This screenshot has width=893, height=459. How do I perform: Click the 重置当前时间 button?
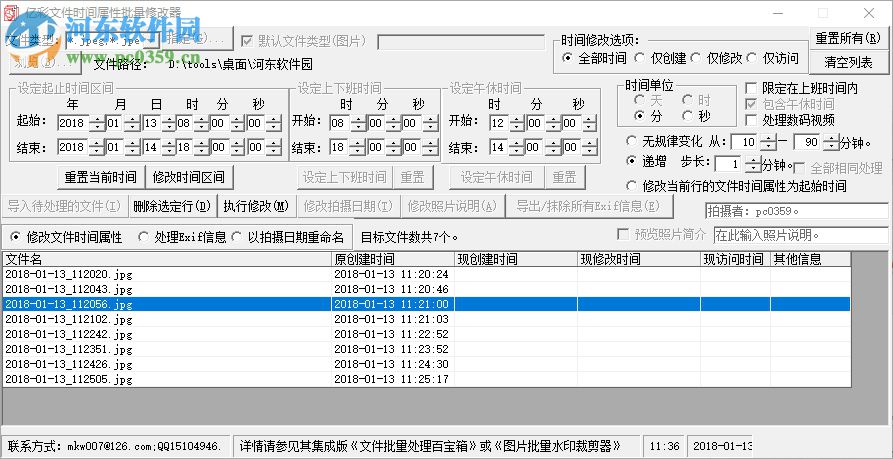[x=100, y=178]
